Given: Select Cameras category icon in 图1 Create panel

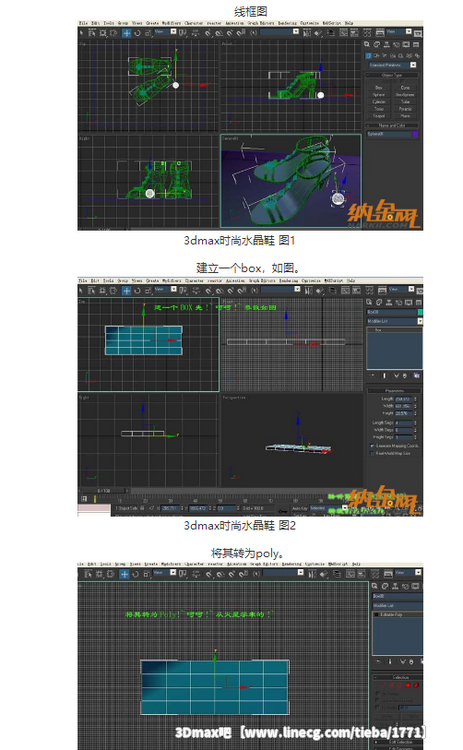Looking at the screenshot, I should point(393,56).
